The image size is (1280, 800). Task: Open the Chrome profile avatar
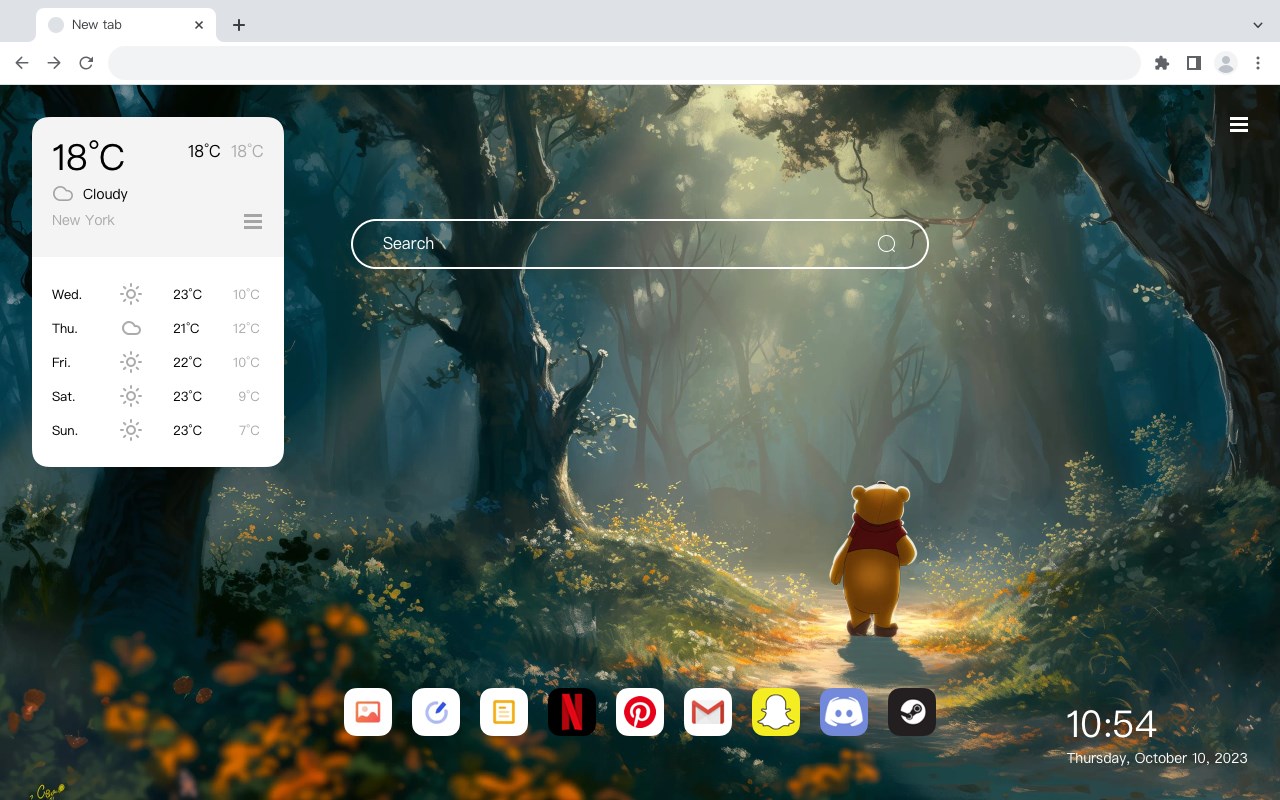(x=1226, y=63)
